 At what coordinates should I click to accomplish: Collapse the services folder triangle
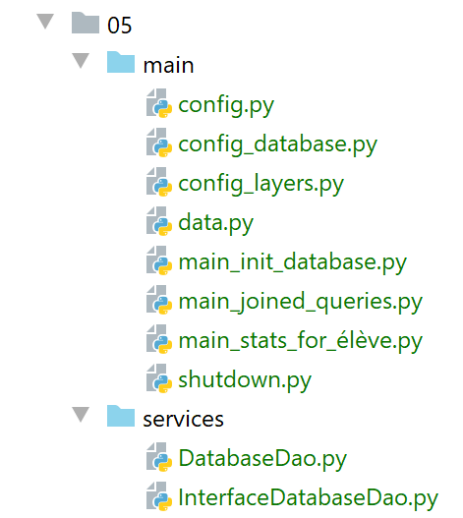coord(81,415)
